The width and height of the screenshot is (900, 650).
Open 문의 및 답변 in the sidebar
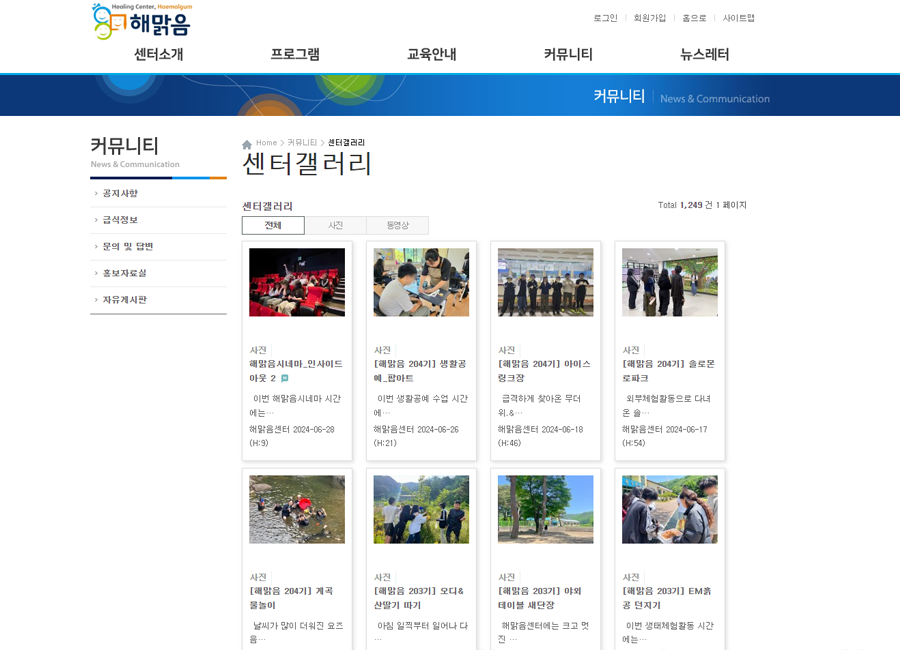(127, 247)
